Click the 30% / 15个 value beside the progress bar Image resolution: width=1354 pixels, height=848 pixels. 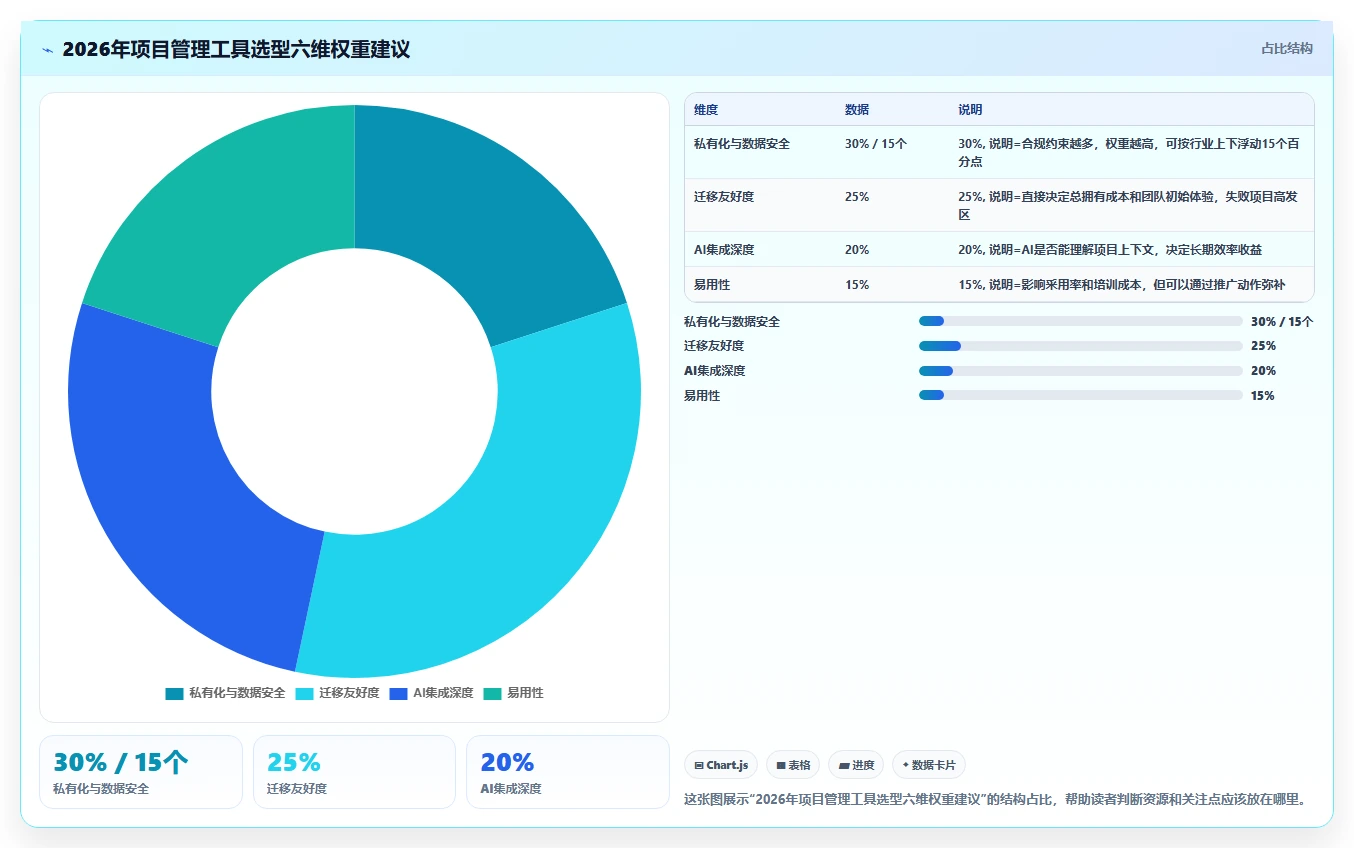(1282, 322)
